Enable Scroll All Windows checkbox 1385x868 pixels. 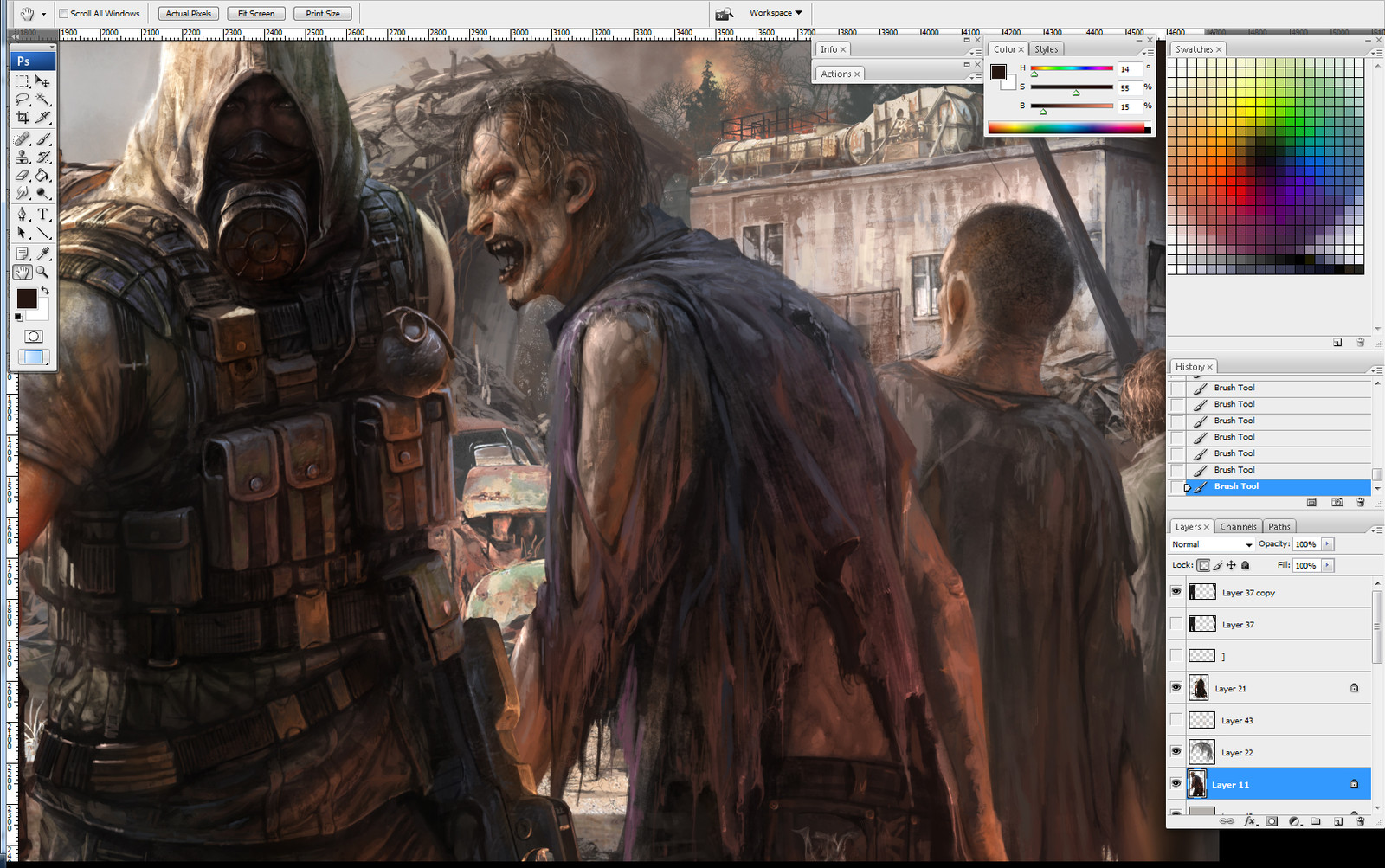[64, 13]
